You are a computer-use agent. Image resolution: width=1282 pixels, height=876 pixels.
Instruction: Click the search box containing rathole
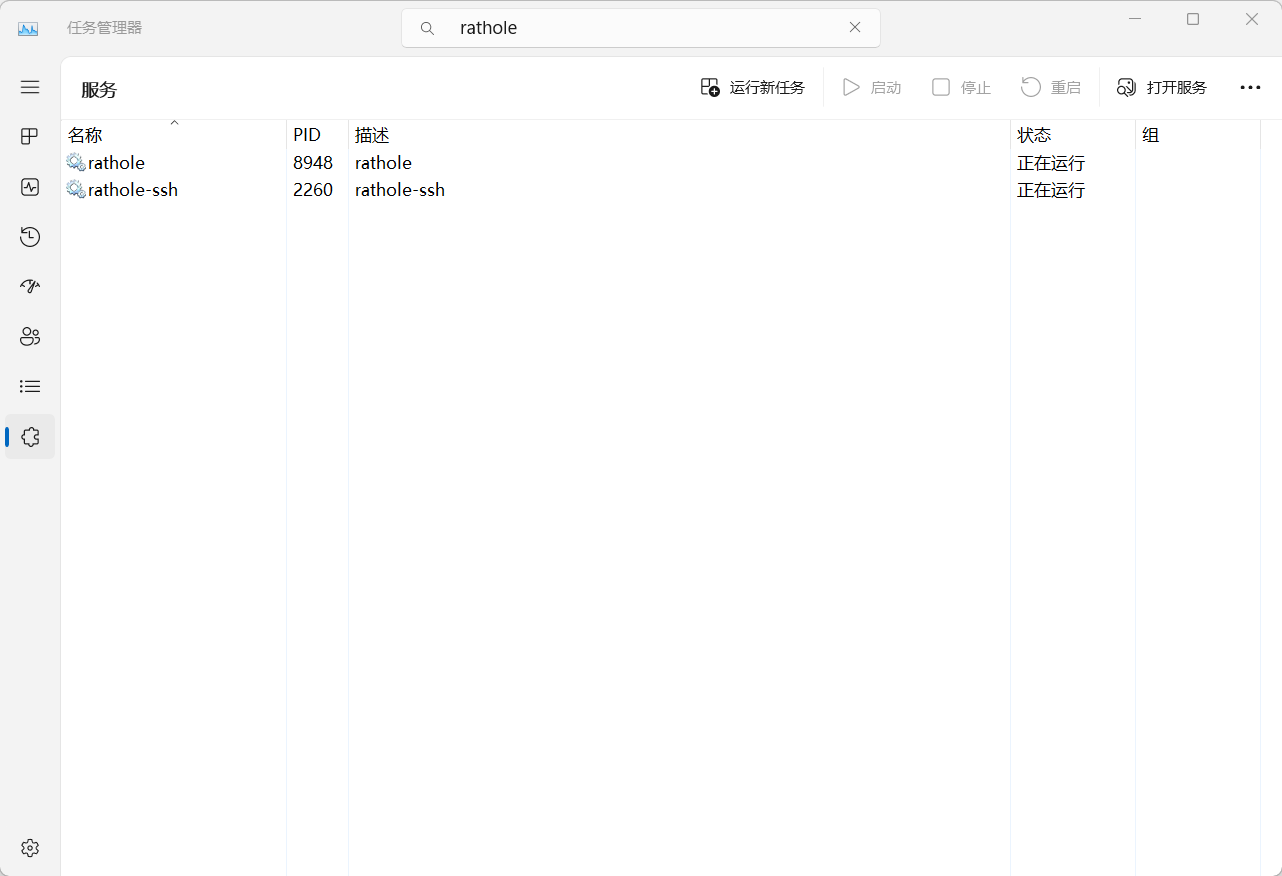point(640,28)
